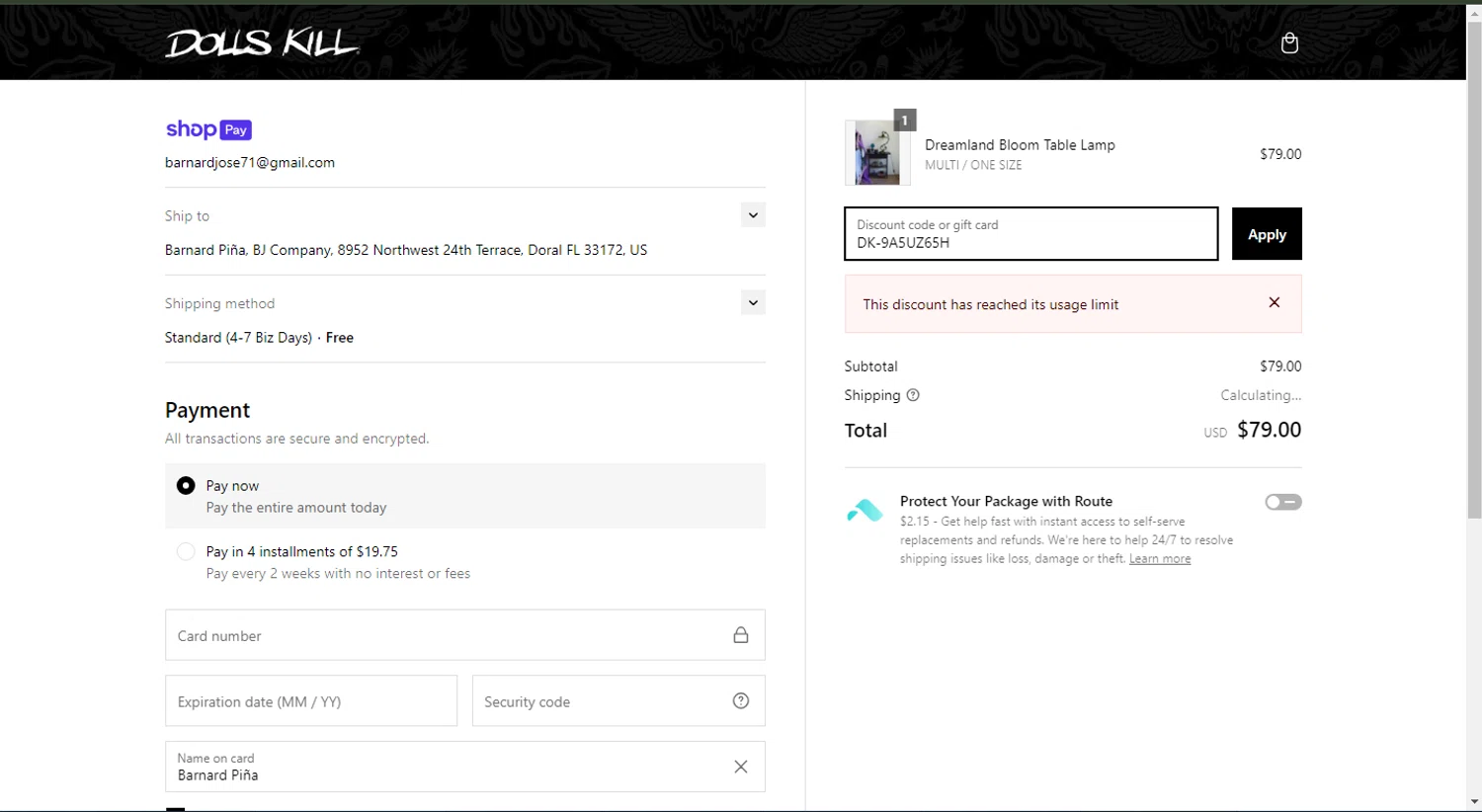
Task: Select the Pay now radio option
Action: [186, 485]
